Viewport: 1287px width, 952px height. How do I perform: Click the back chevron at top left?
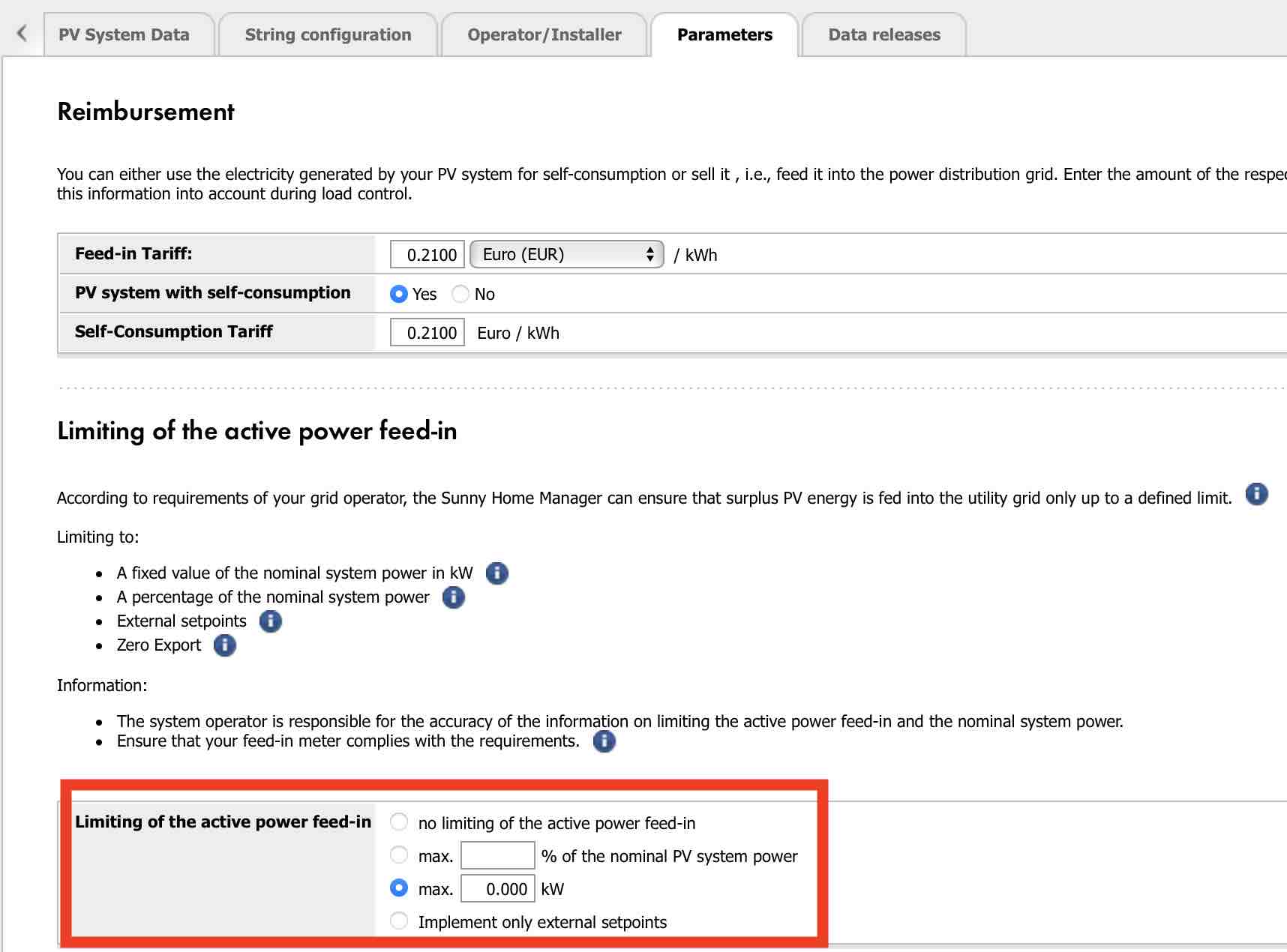[21, 33]
